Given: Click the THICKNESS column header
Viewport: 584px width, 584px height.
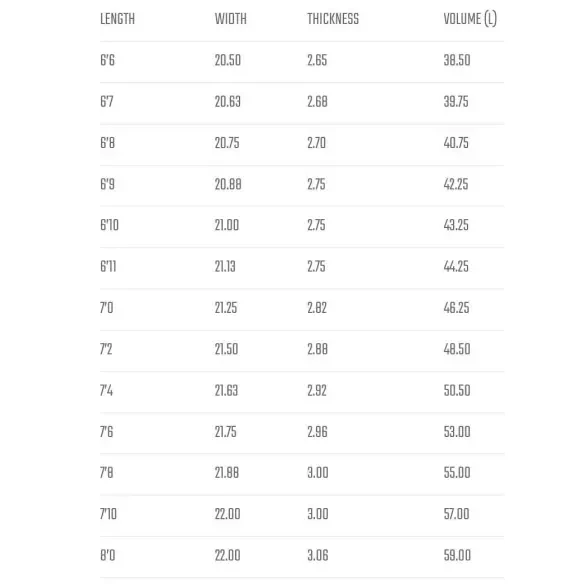Looking at the screenshot, I should coord(333,19).
